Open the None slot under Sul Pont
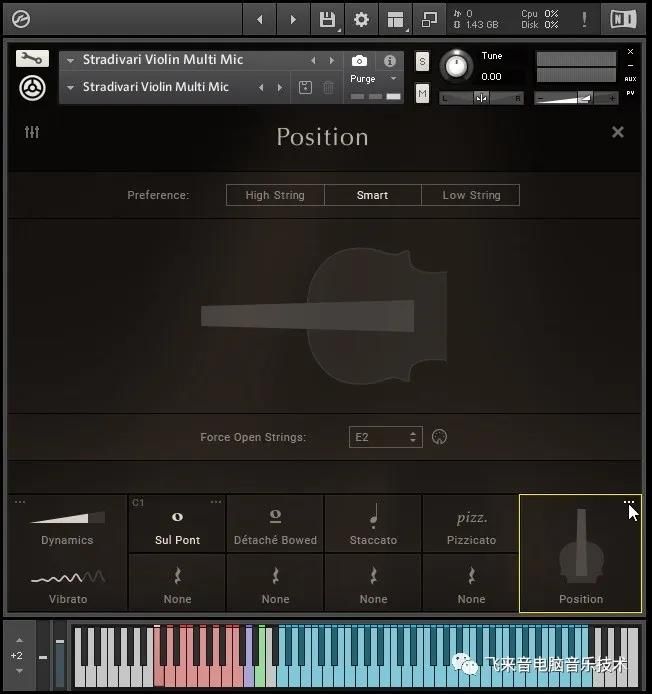 click(x=177, y=583)
